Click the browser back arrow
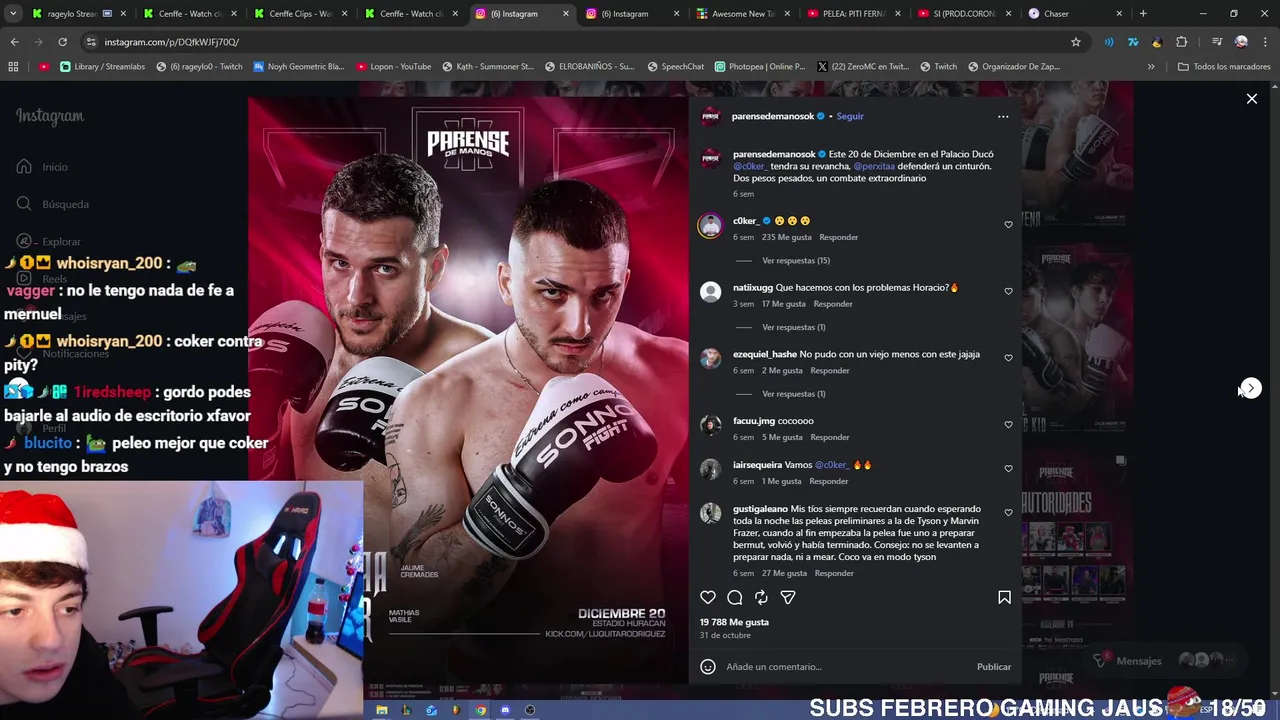Viewport: 1280px width, 720px height. tap(15, 42)
